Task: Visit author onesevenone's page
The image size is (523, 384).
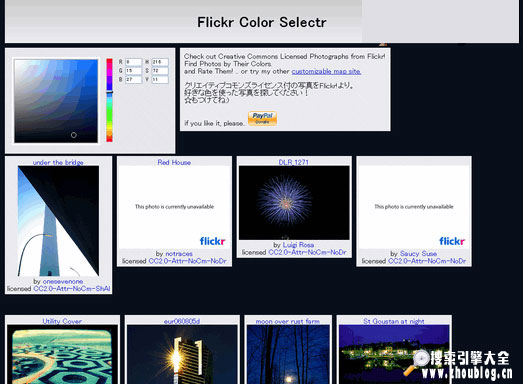Action: (x=63, y=281)
